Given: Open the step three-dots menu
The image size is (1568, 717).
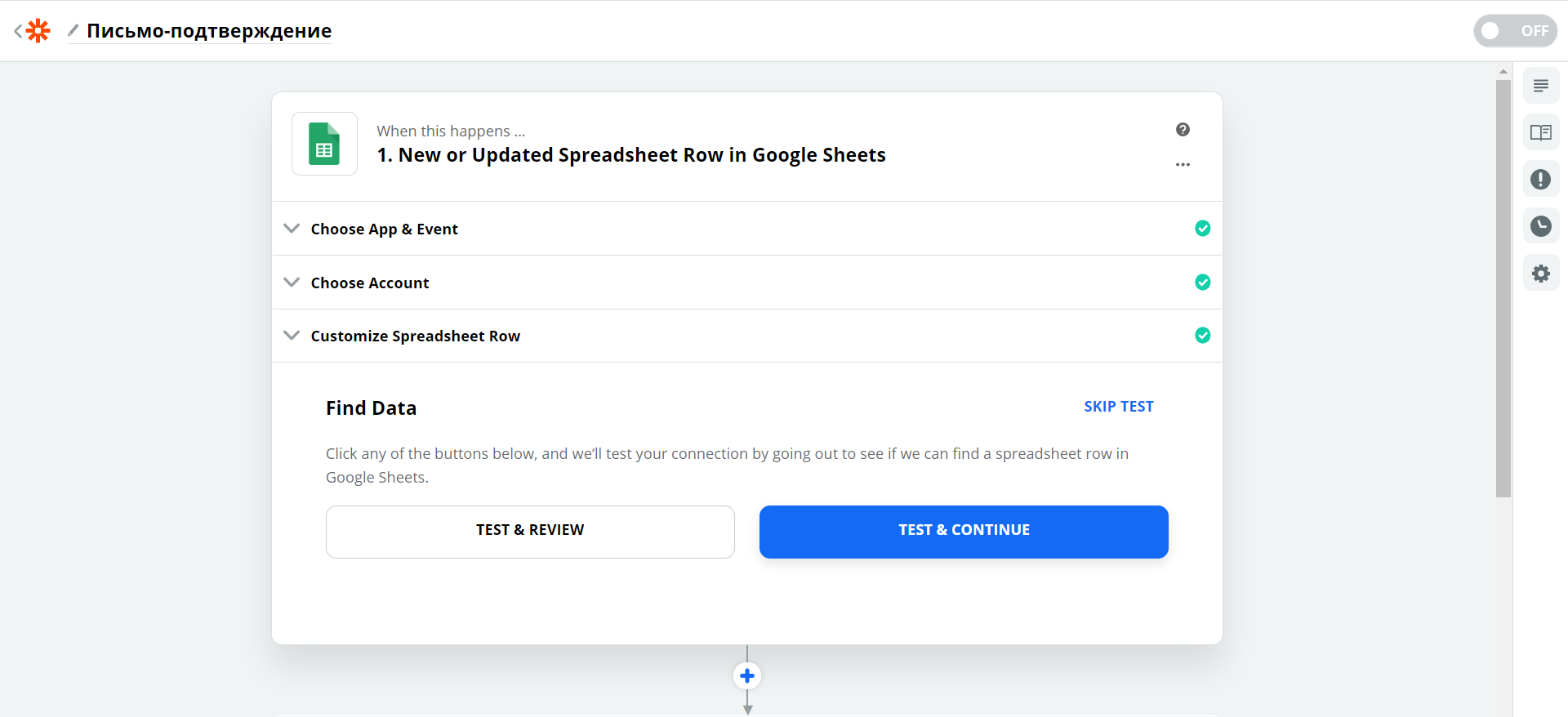Looking at the screenshot, I should [x=1183, y=165].
